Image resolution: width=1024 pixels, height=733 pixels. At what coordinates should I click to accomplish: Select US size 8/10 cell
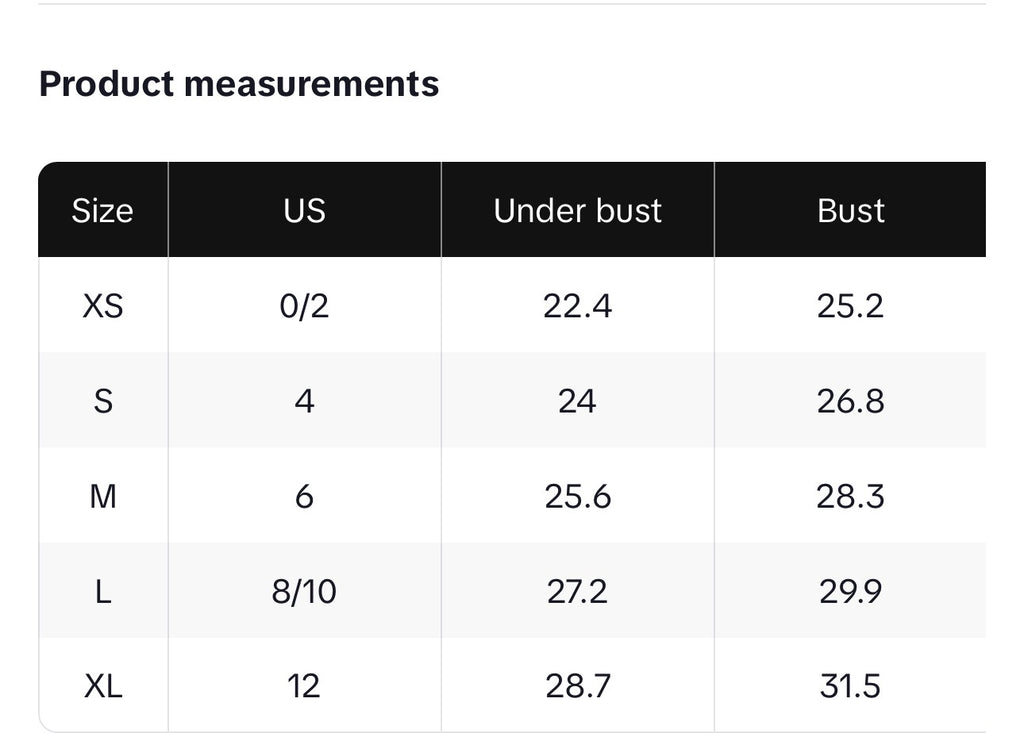pos(304,592)
